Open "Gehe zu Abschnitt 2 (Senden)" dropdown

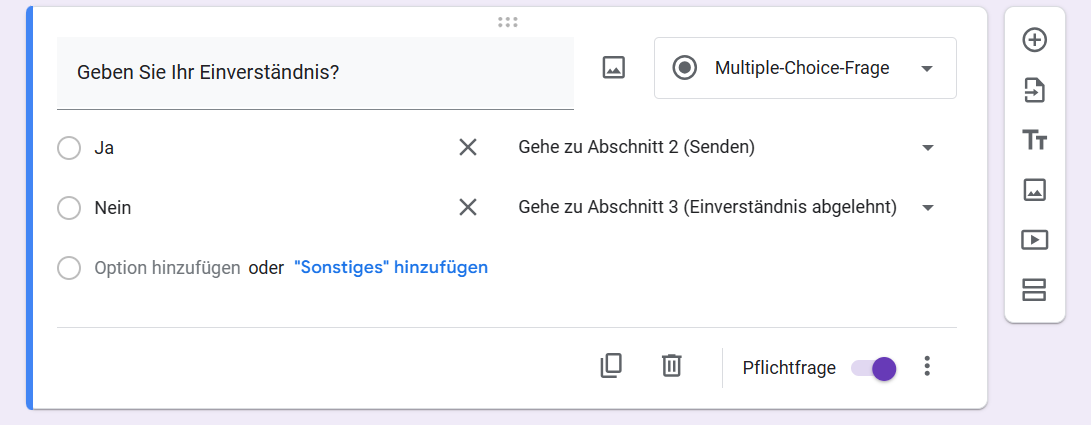pos(726,148)
